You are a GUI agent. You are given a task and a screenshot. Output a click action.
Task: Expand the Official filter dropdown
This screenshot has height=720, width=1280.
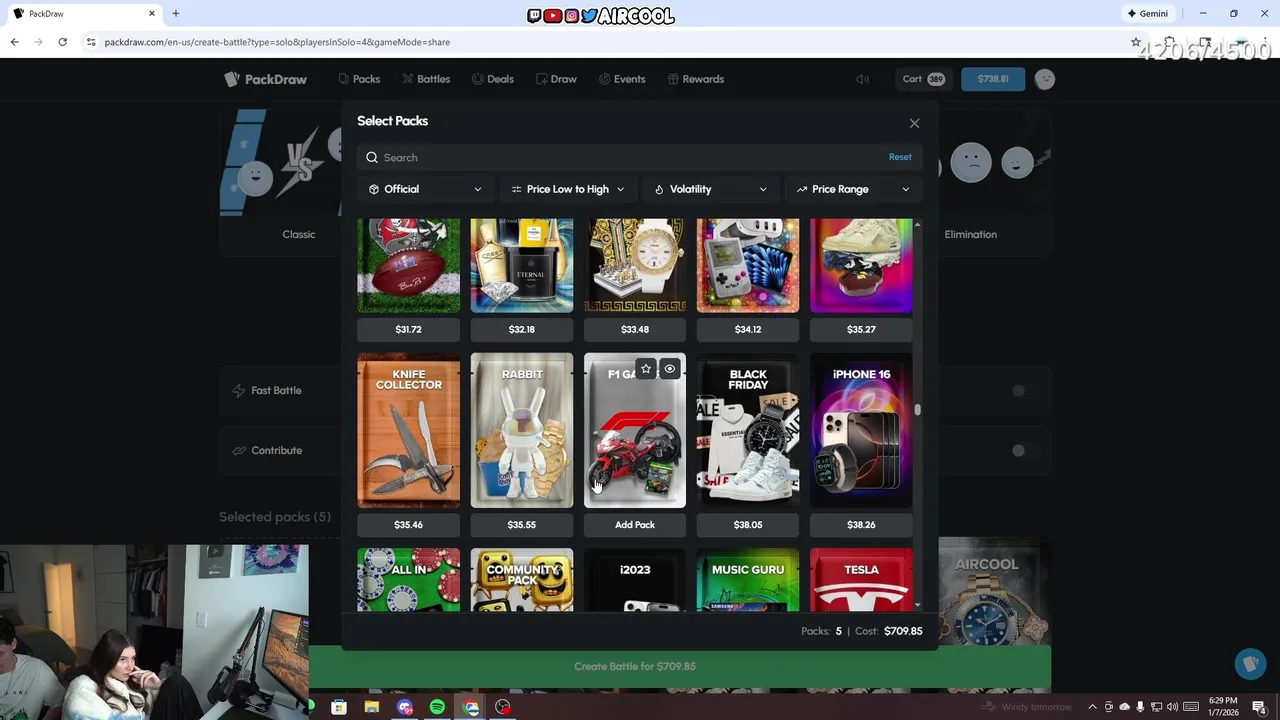pos(425,189)
